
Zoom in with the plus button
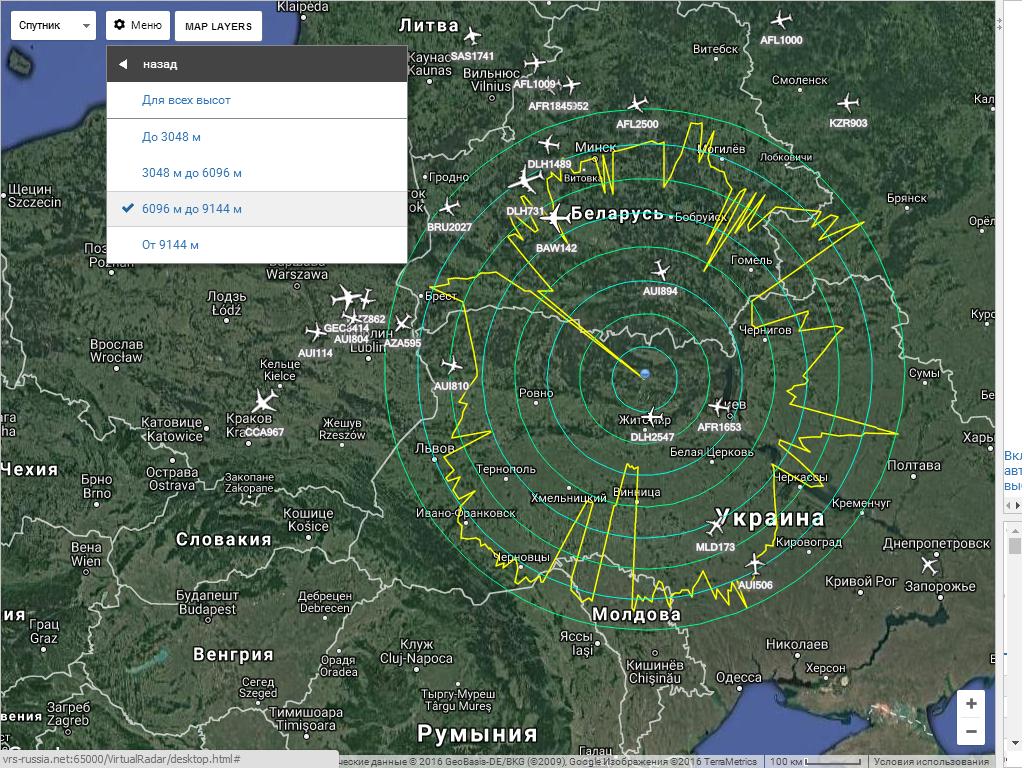tap(970, 703)
